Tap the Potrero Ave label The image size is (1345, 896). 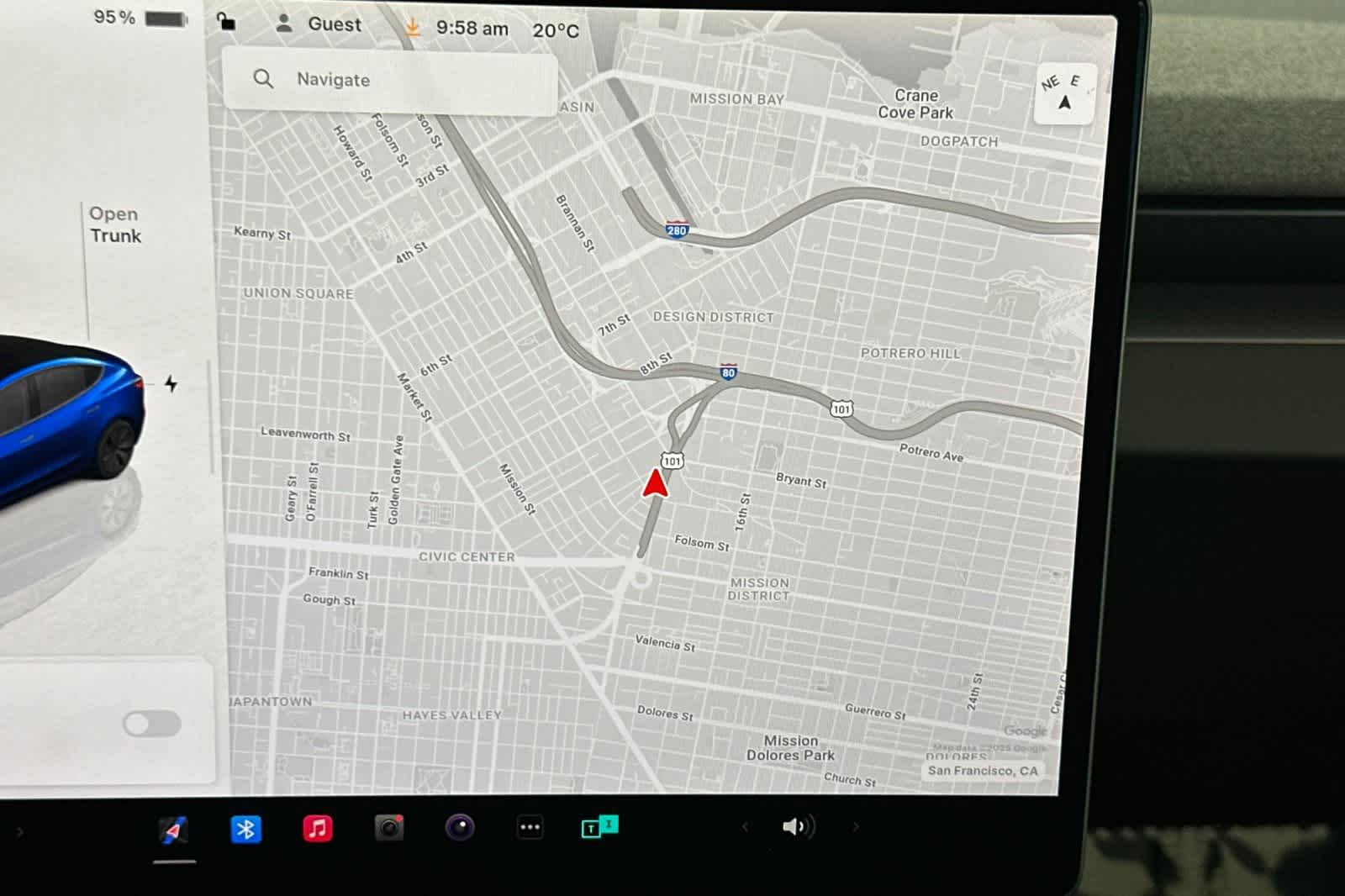(931, 452)
